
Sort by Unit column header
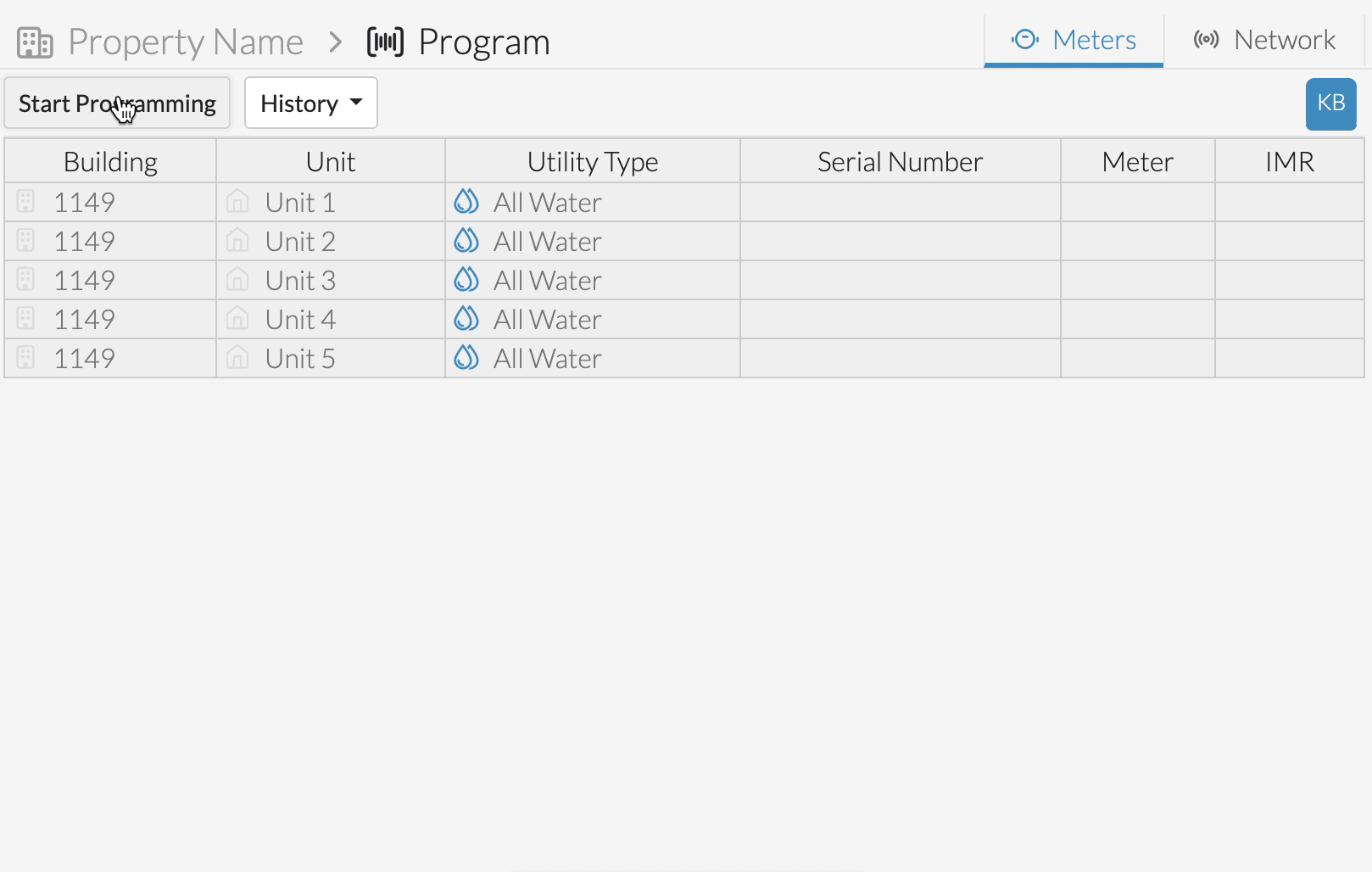pos(331,161)
